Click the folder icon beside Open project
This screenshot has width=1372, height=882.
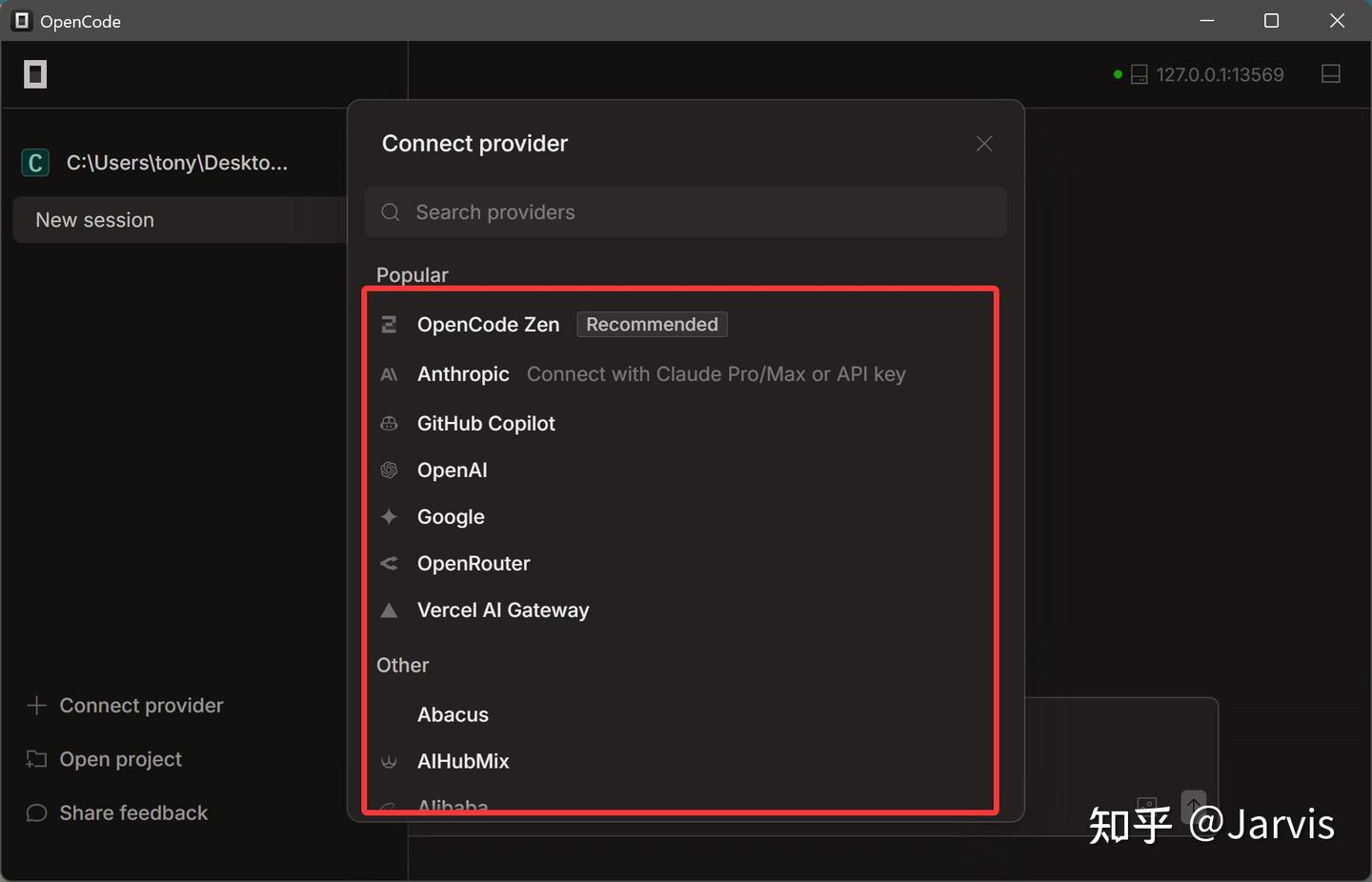36,759
